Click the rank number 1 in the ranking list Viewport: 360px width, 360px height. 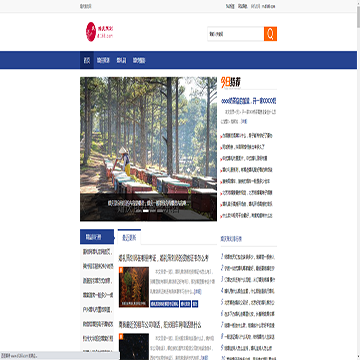[x=222, y=257]
